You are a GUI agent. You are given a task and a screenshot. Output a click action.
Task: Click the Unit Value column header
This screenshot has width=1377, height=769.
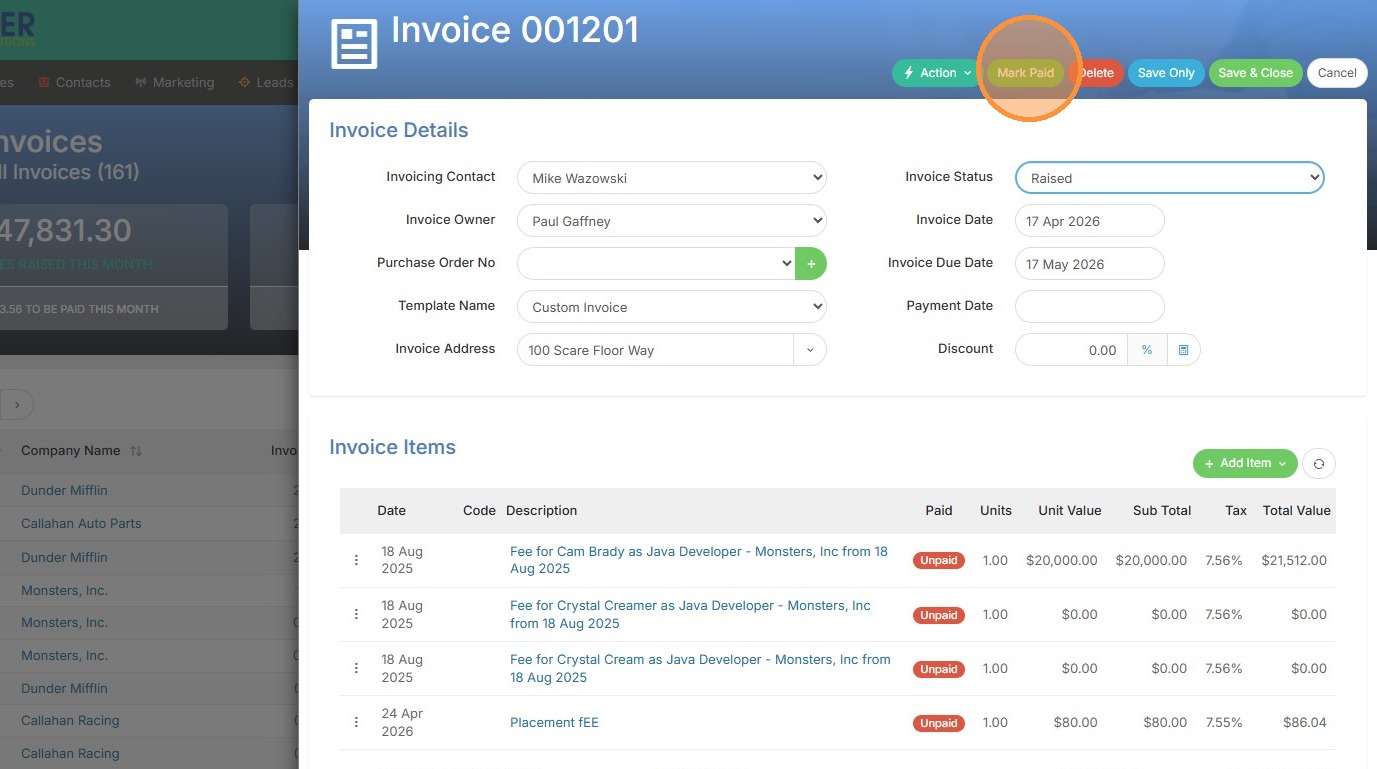1070,510
